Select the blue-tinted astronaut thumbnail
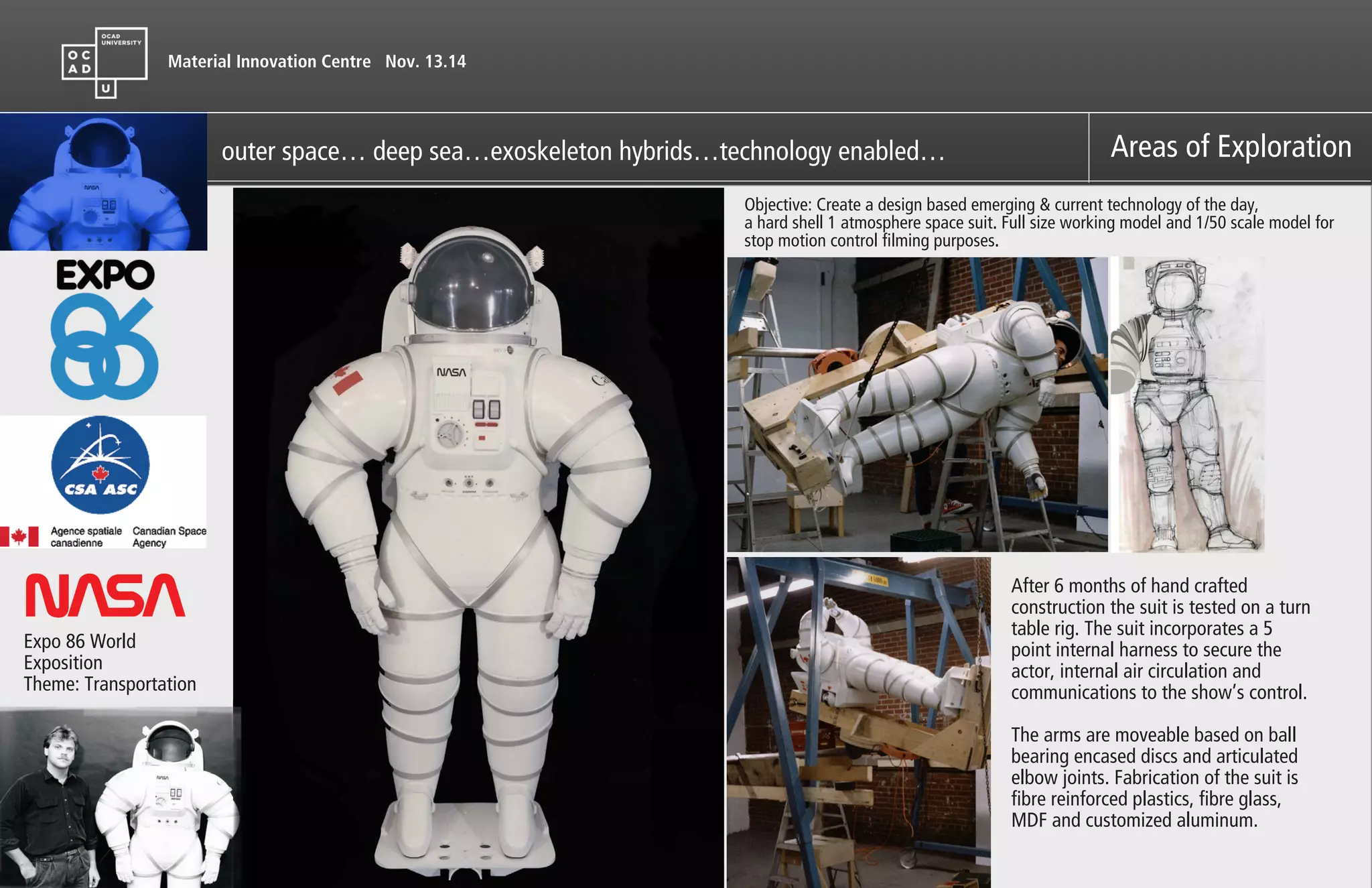This screenshot has height=888, width=1372. tap(103, 182)
